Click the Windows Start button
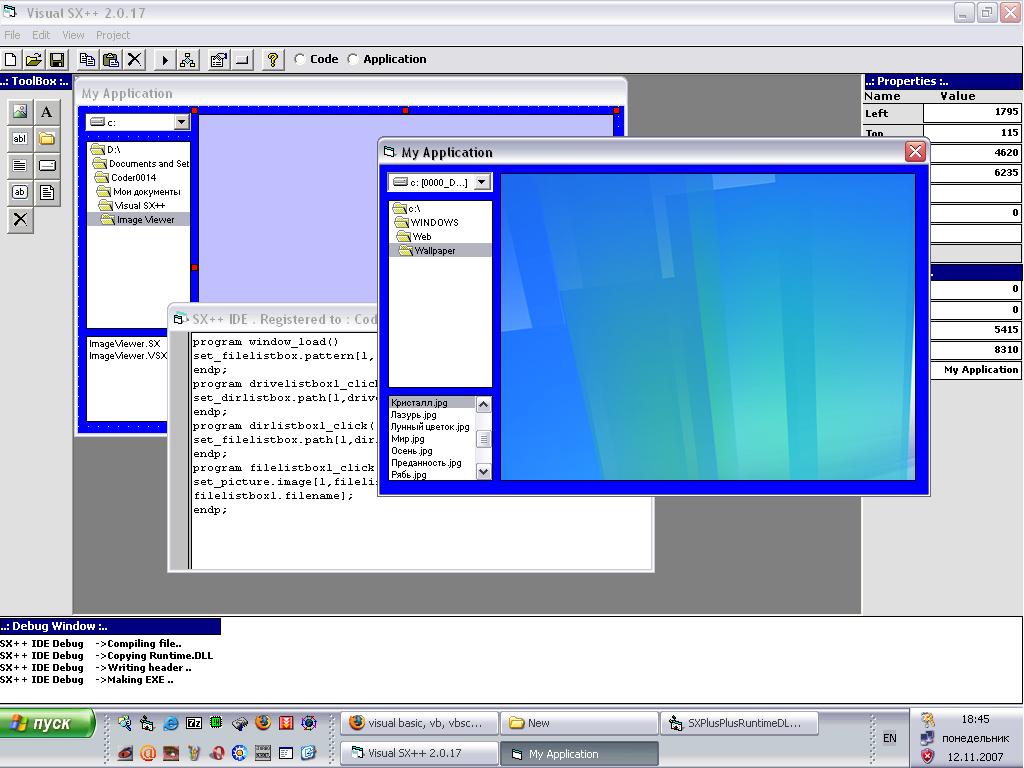1024x768 pixels. click(x=47, y=723)
